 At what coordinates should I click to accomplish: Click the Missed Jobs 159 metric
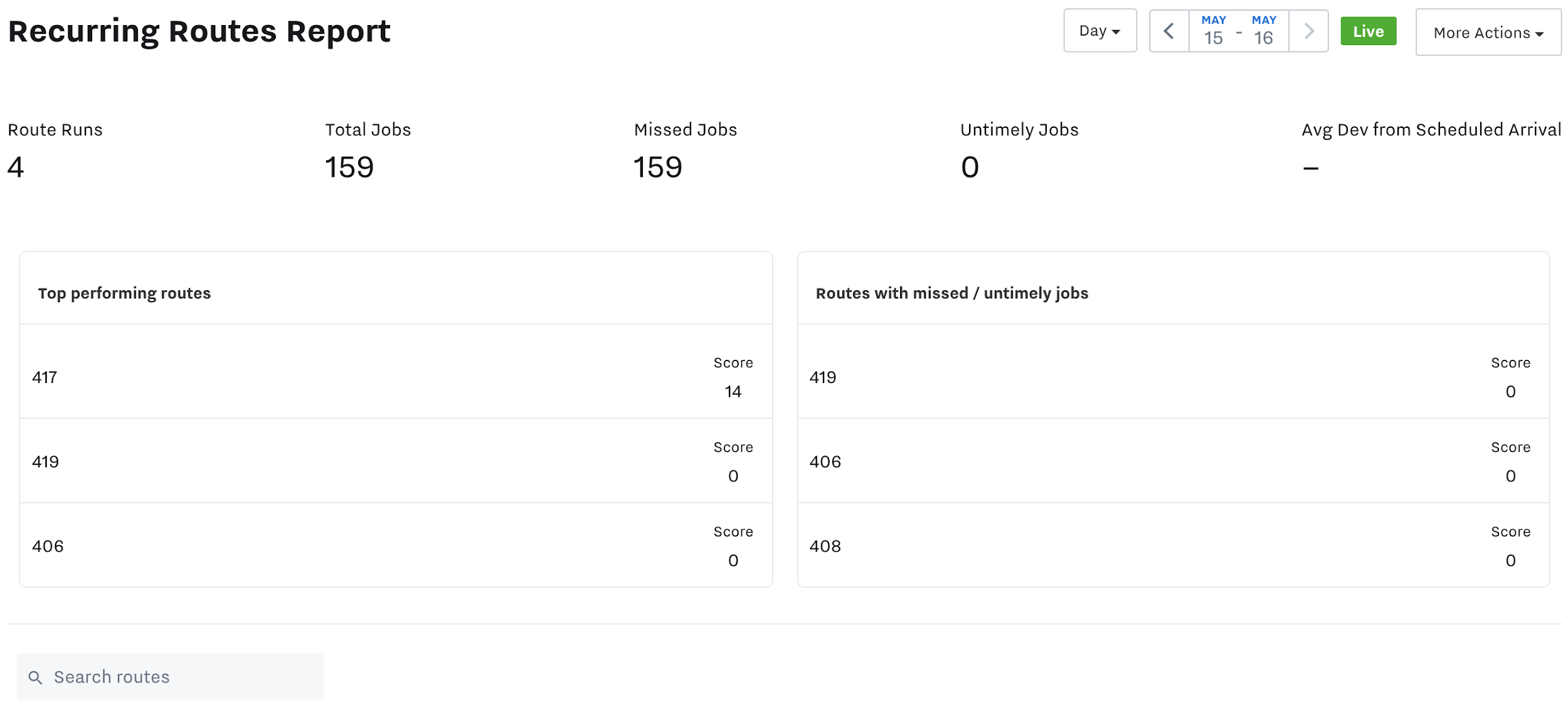(x=657, y=167)
